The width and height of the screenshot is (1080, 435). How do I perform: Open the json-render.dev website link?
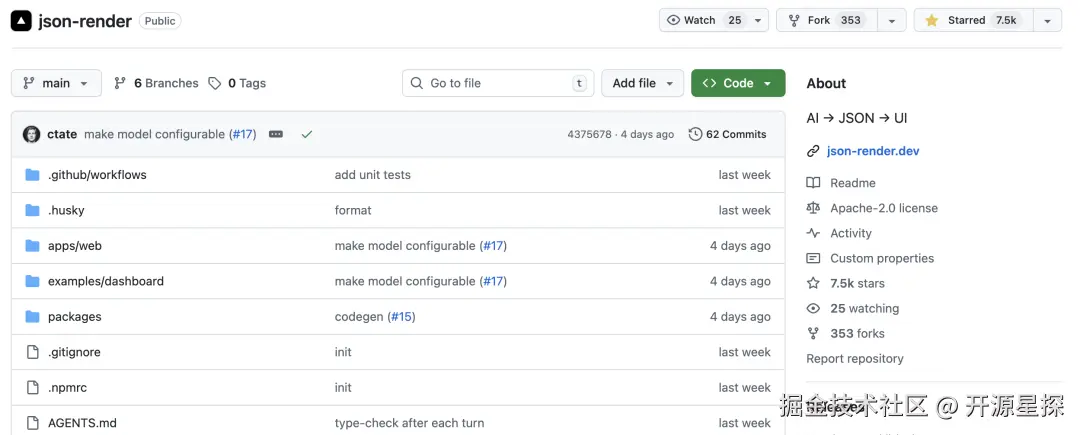(872, 151)
